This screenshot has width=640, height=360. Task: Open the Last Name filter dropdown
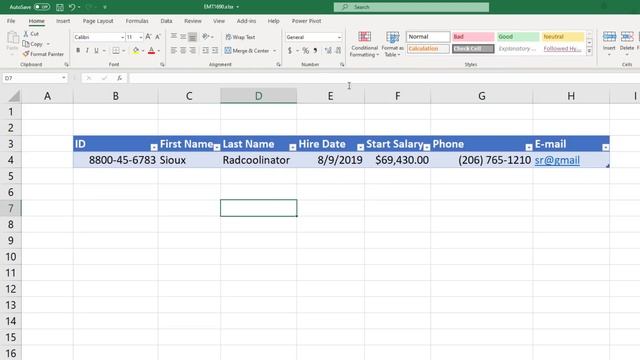pyautogui.click(x=293, y=147)
